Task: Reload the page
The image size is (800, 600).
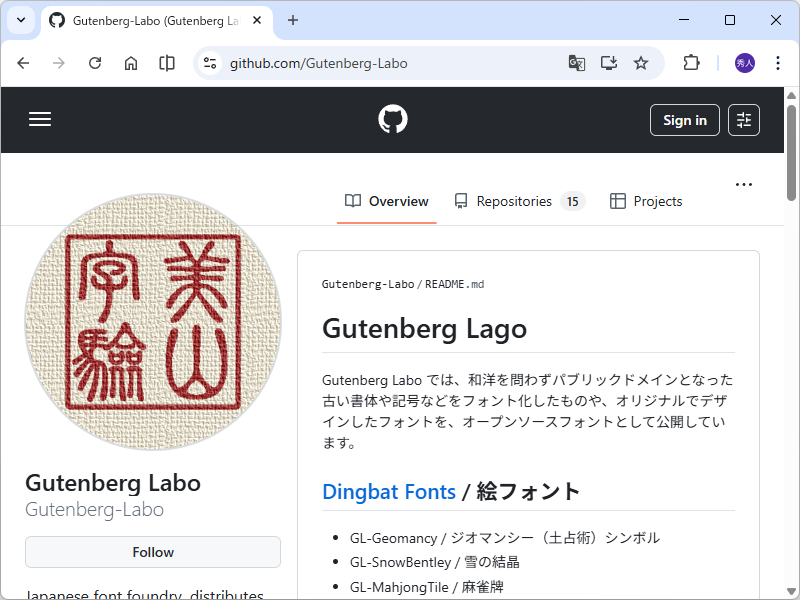Action: [95, 63]
